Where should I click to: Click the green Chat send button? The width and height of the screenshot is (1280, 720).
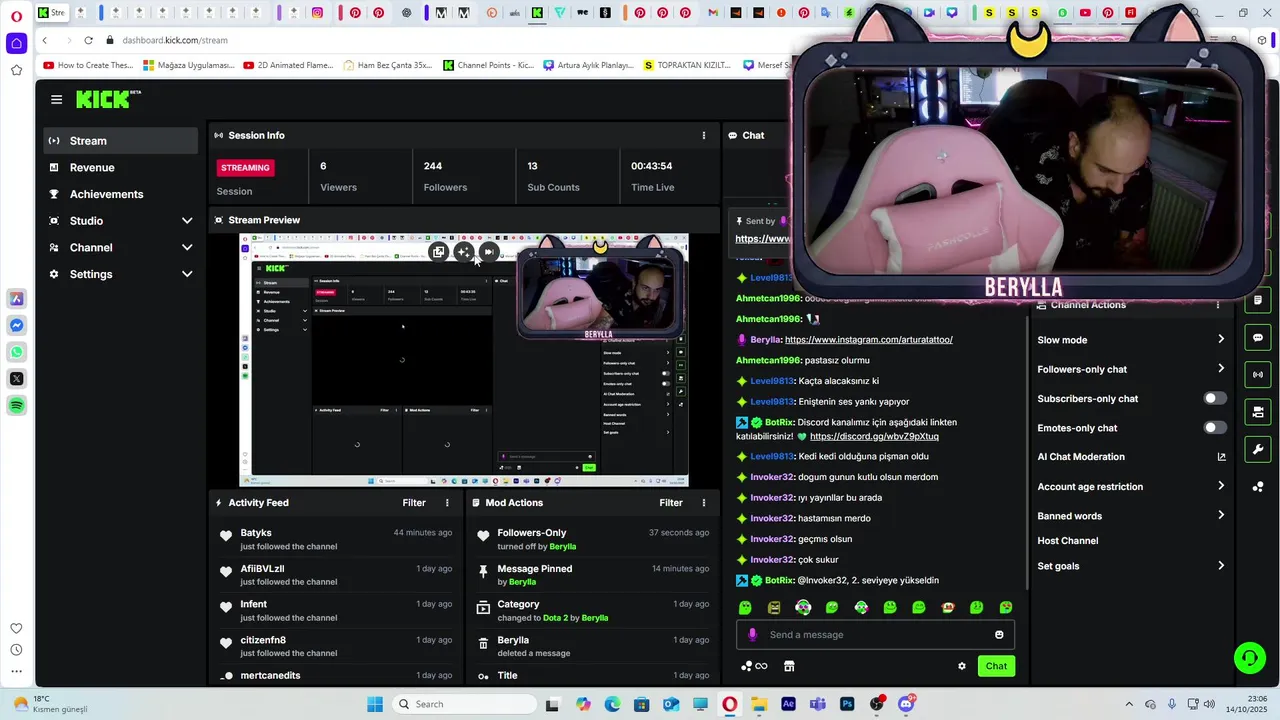(996, 666)
